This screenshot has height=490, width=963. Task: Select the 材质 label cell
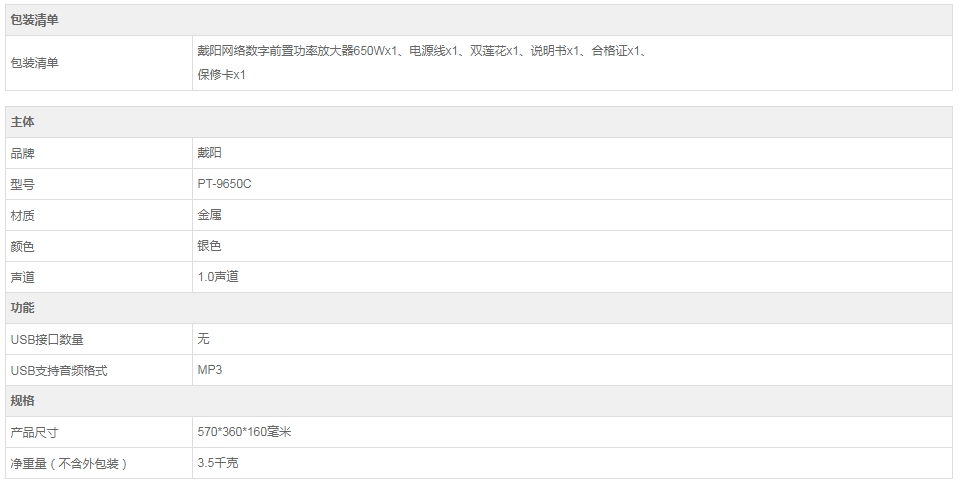click(99, 216)
